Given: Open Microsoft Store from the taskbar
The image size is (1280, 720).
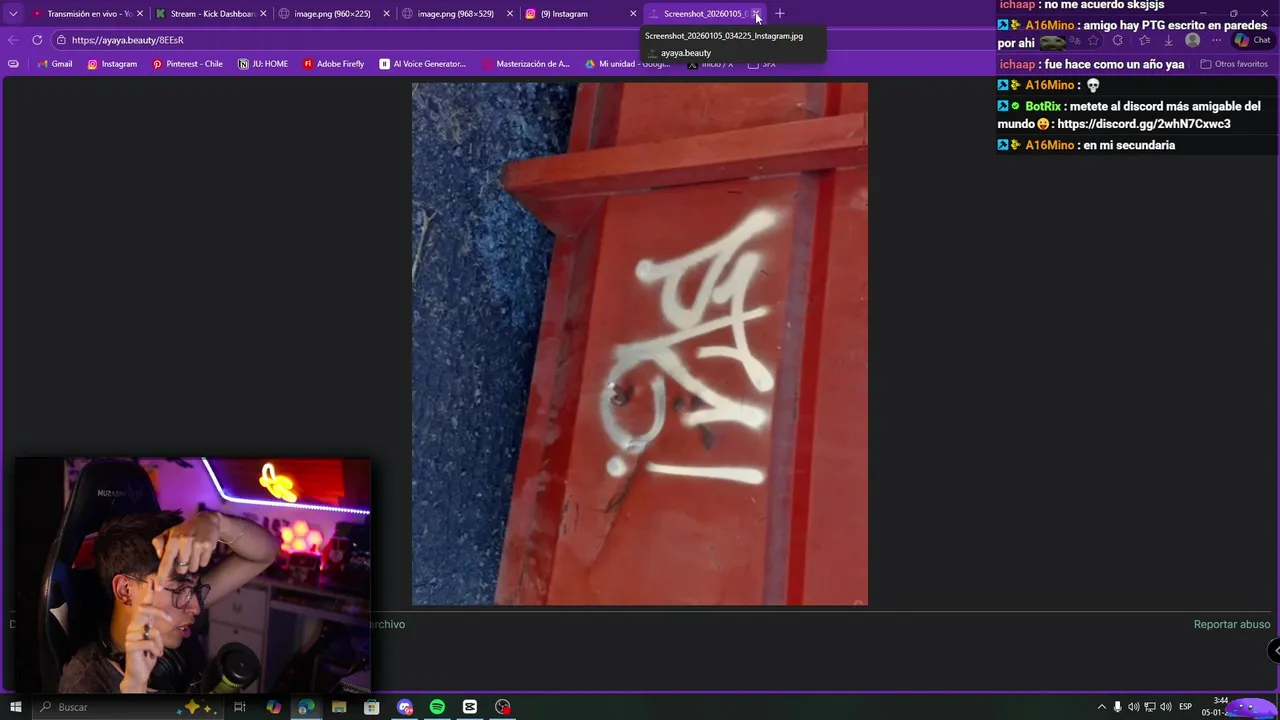Looking at the screenshot, I should point(372,707).
